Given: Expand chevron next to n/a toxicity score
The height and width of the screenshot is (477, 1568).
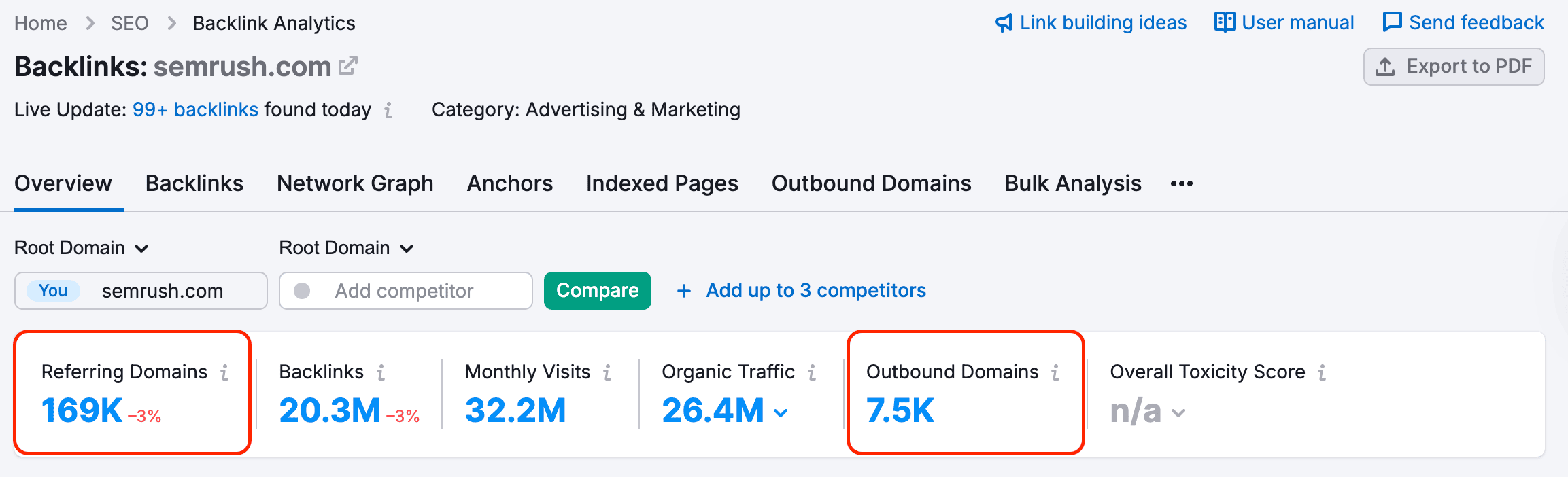Looking at the screenshot, I should click(1178, 412).
